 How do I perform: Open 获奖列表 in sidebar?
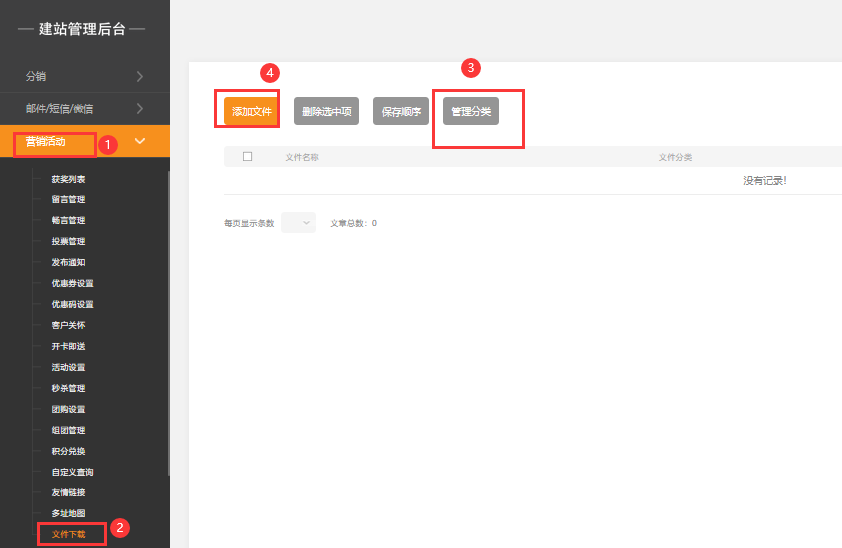point(68,179)
